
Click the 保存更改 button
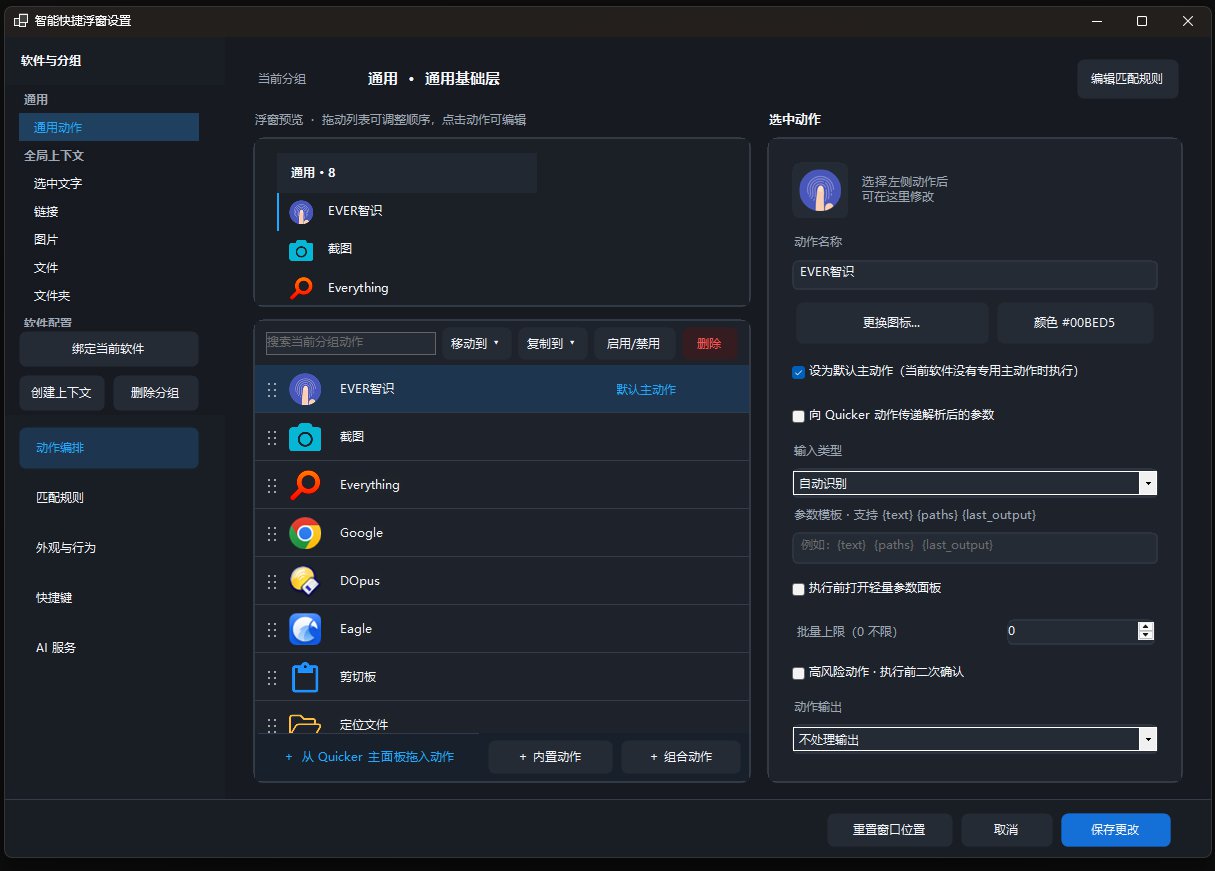click(x=1116, y=830)
